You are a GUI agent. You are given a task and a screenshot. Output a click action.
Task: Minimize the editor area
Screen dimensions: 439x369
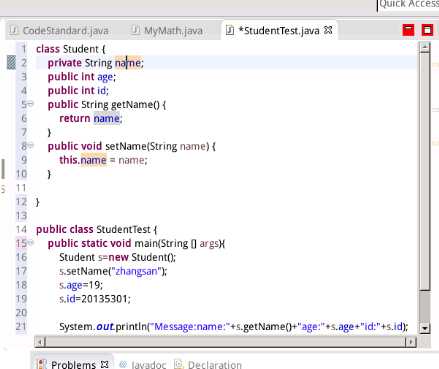tap(408, 30)
